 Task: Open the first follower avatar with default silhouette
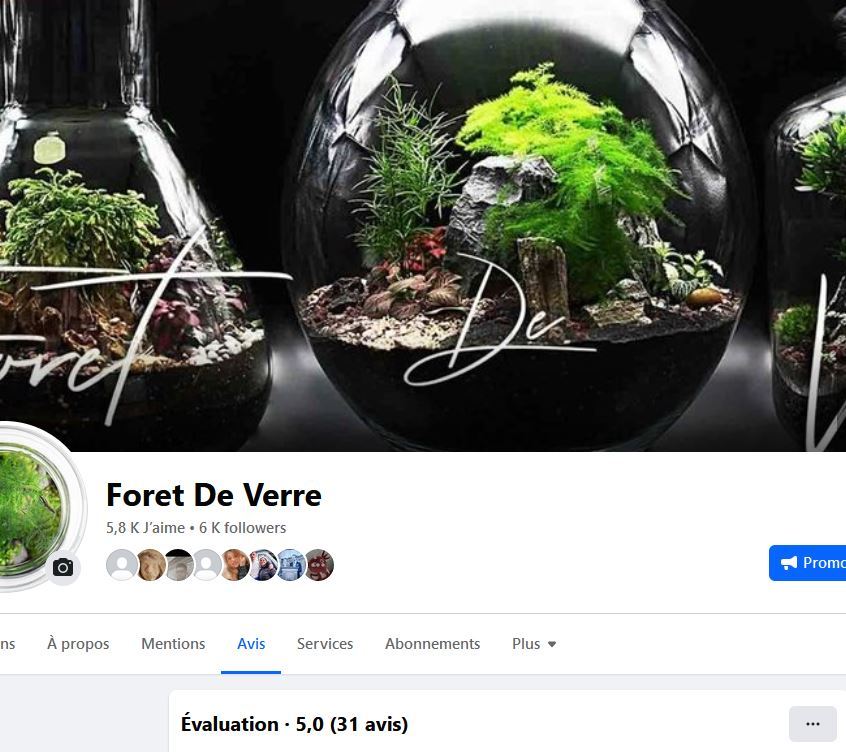[122, 565]
